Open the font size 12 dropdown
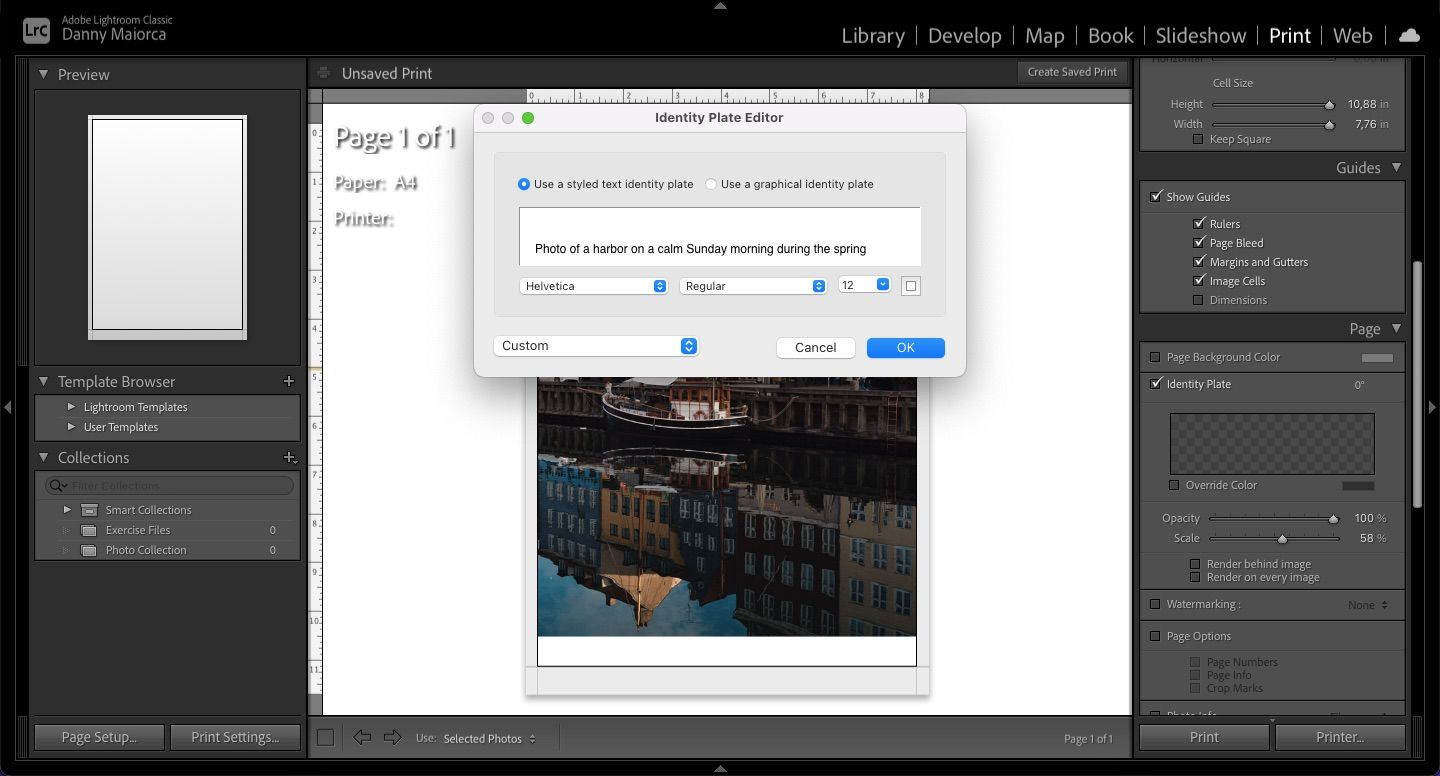 pyautogui.click(x=864, y=285)
